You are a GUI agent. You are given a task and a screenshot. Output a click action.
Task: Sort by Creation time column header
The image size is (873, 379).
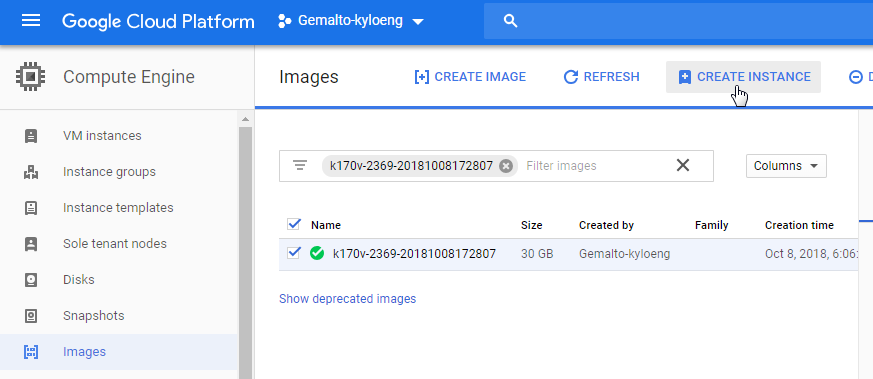[799, 225]
